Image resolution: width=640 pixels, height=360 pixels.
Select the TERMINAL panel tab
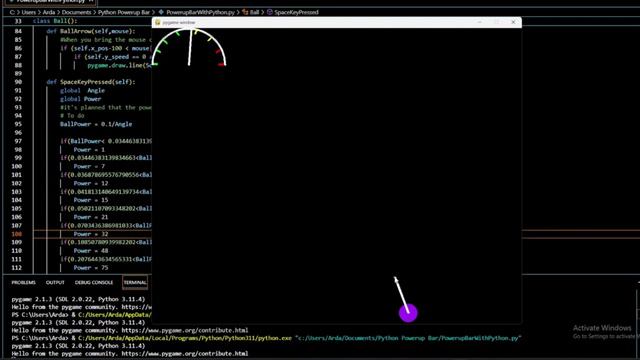click(135, 282)
